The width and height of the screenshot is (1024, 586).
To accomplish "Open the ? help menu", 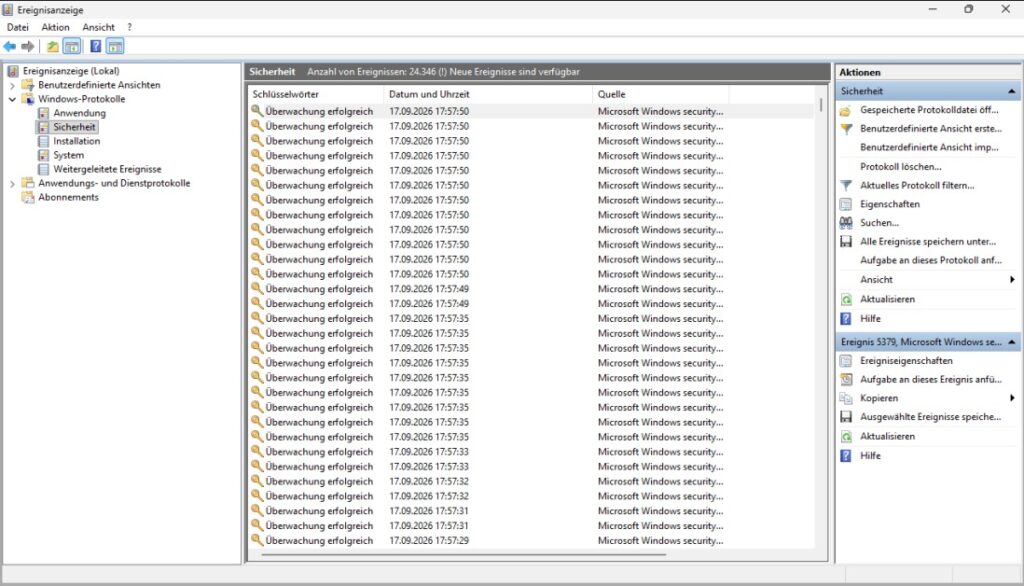I will pyautogui.click(x=129, y=27).
